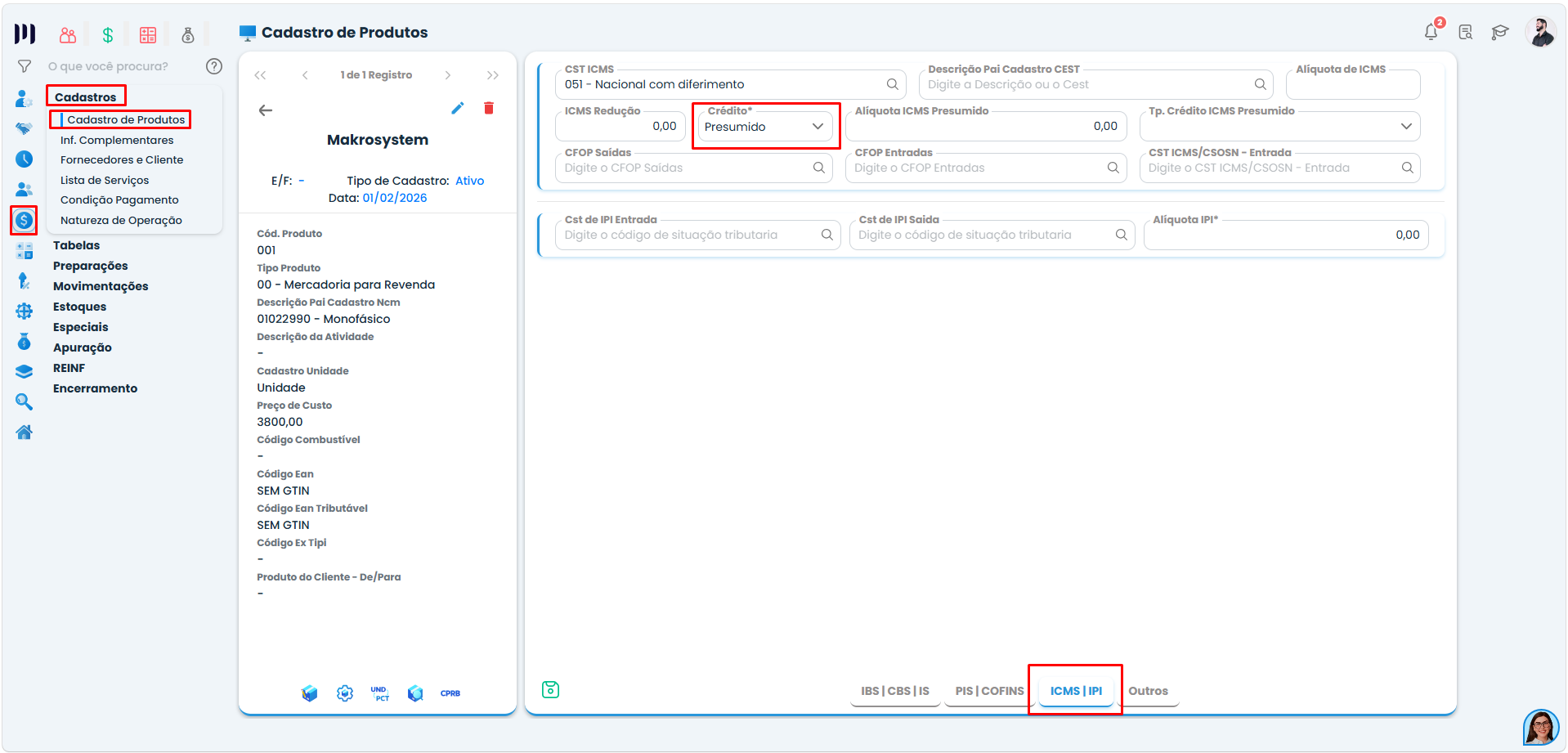
Task: Go to the home house sidebar icon
Action: pyautogui.click(x=25, y=432)
